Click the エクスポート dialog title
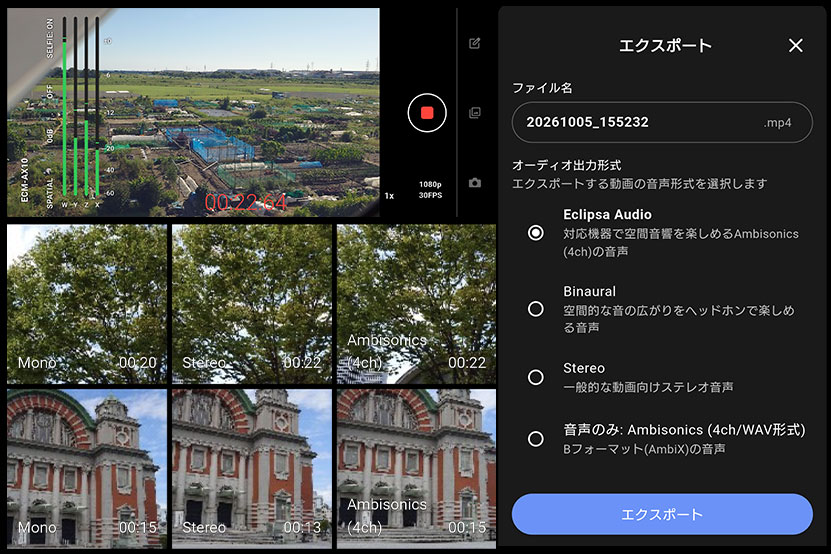The height and width of the screenshot is (554, 831). (x=665, y=46)
